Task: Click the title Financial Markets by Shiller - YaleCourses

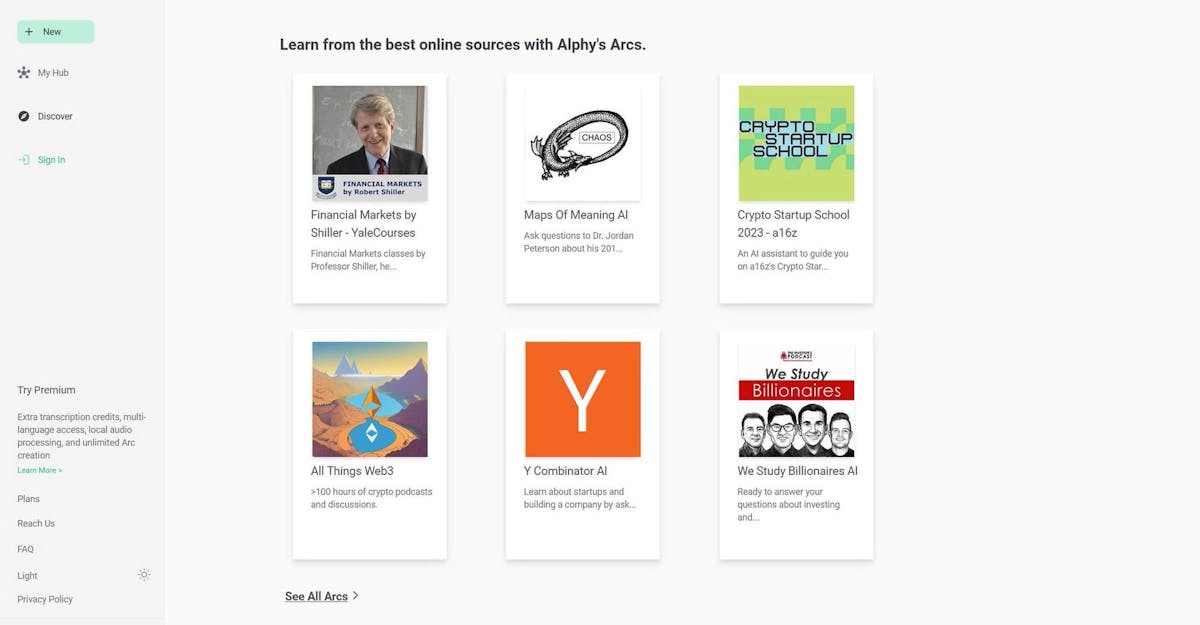Action: coord(364,224)
